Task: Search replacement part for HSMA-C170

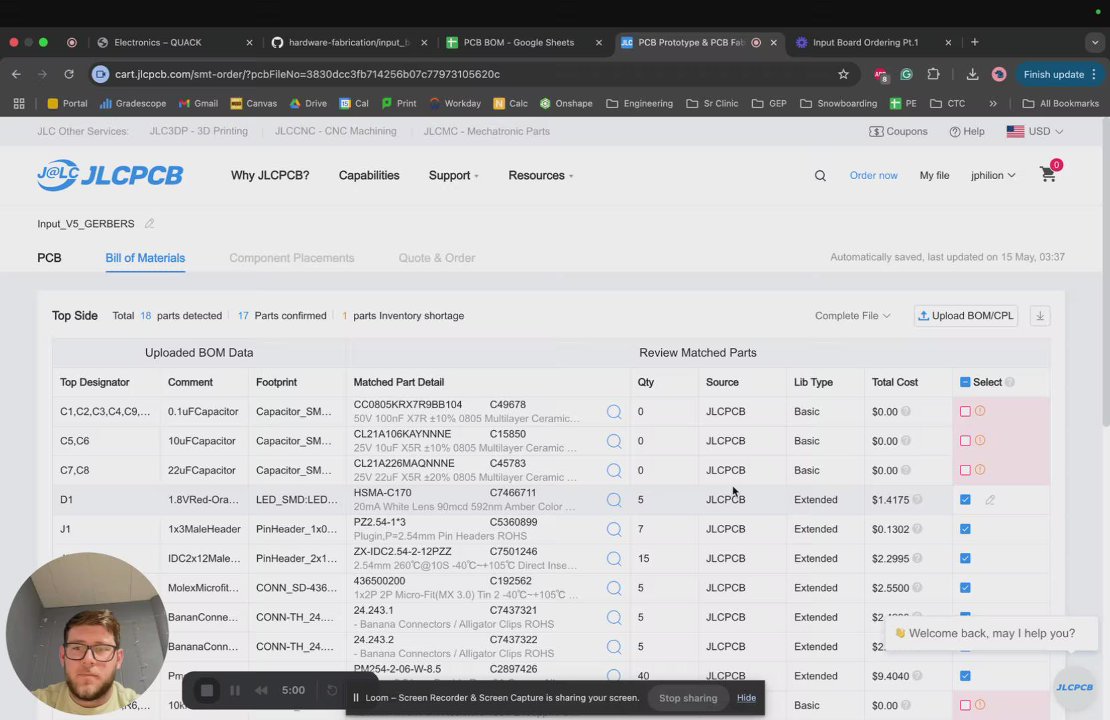Action: [x=614, y=500]
